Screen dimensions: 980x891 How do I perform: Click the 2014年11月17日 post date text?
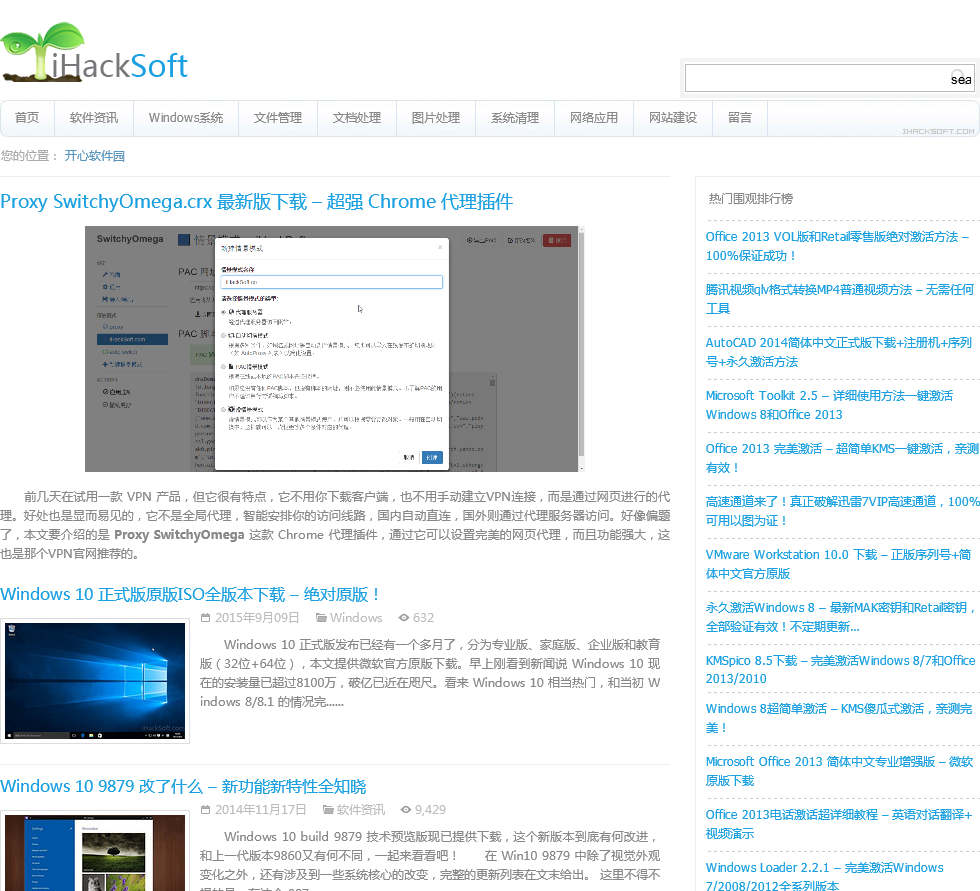tap(261, 810)
